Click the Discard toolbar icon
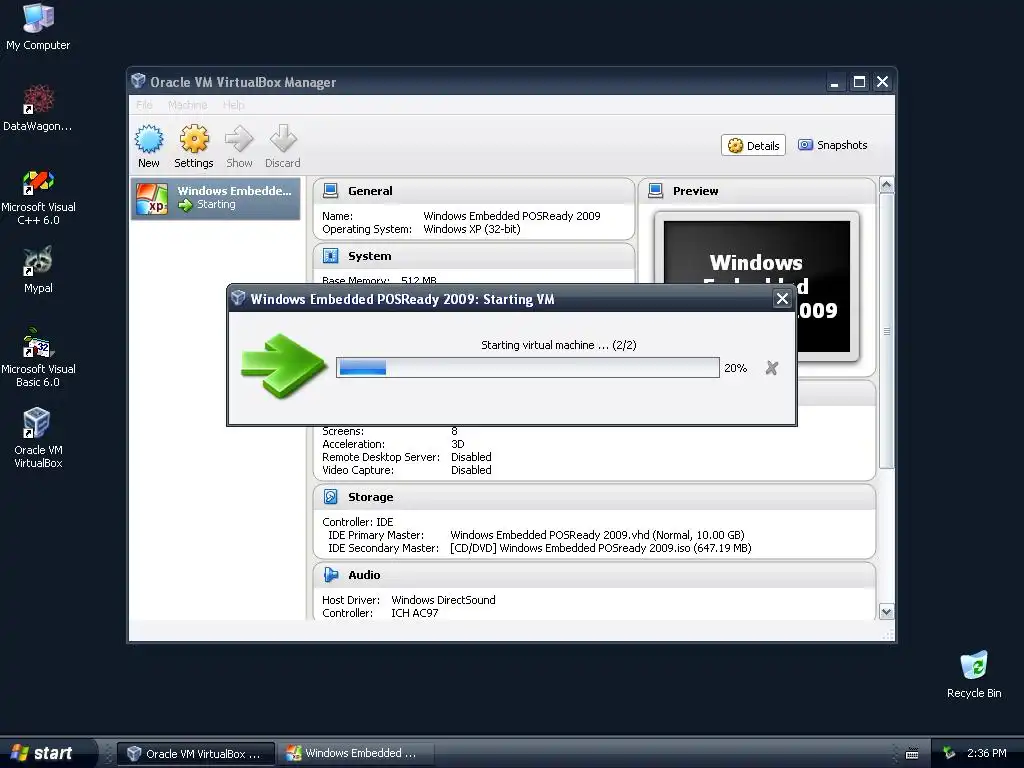 click(283, 139)
